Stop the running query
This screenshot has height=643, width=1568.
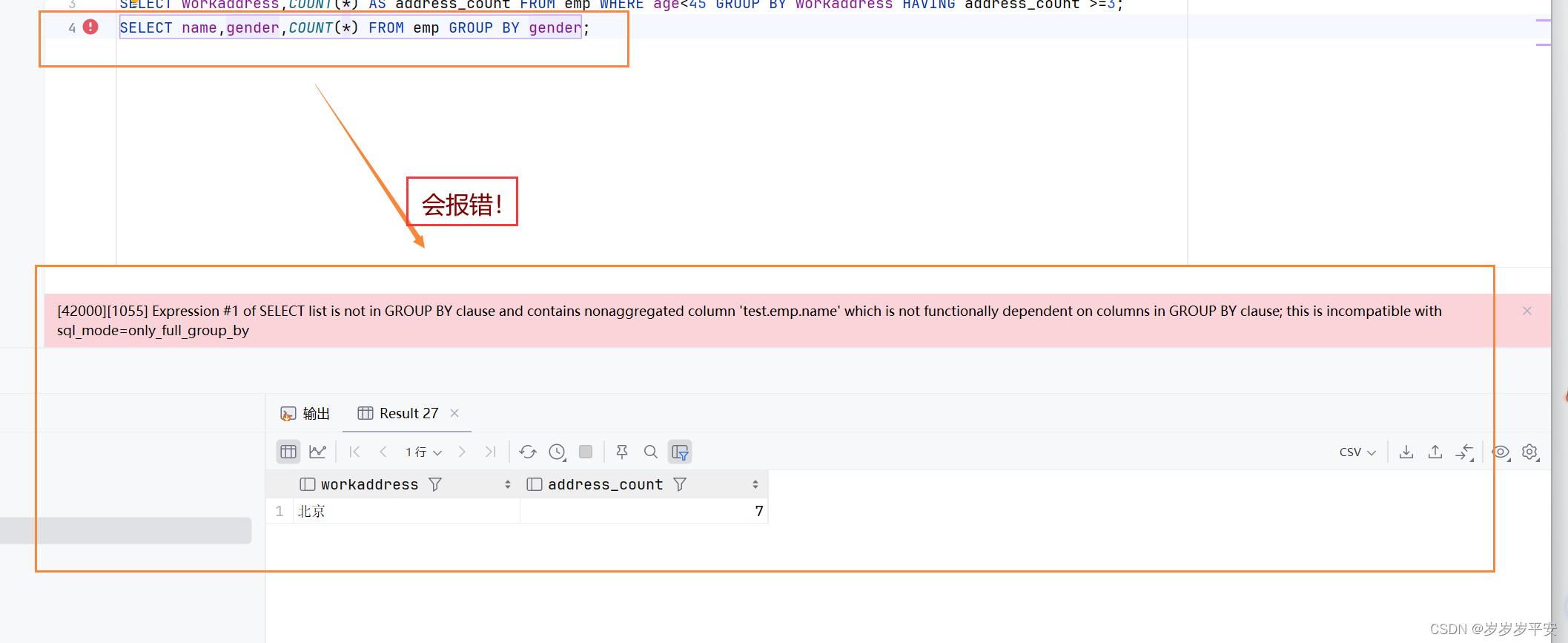click(586, 452)
